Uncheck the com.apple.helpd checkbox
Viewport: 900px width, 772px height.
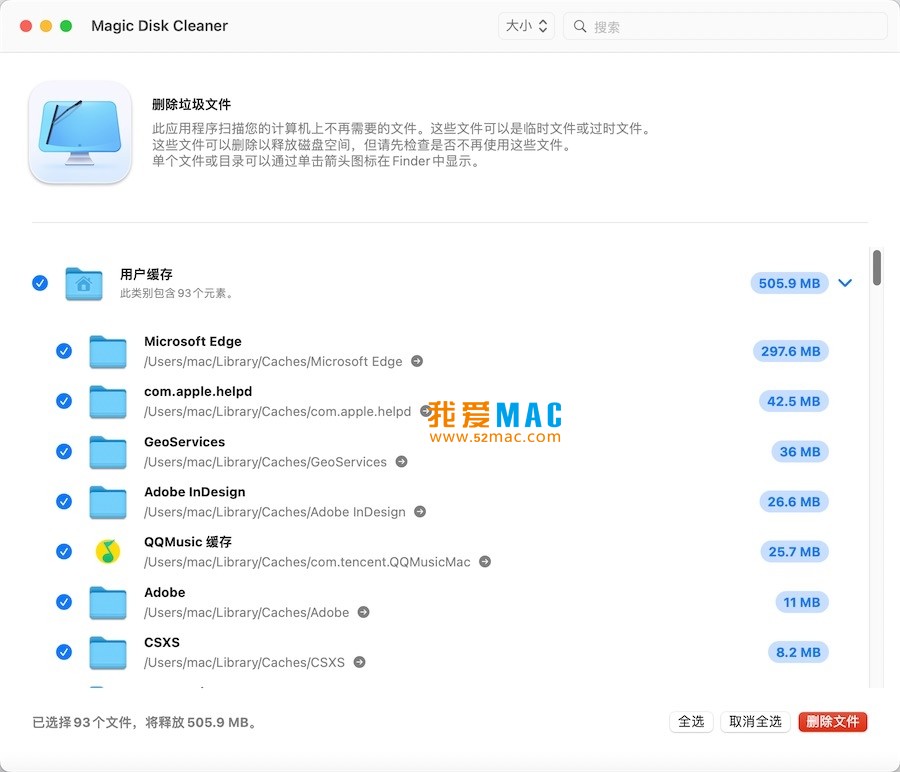click(x=64, y=401)
